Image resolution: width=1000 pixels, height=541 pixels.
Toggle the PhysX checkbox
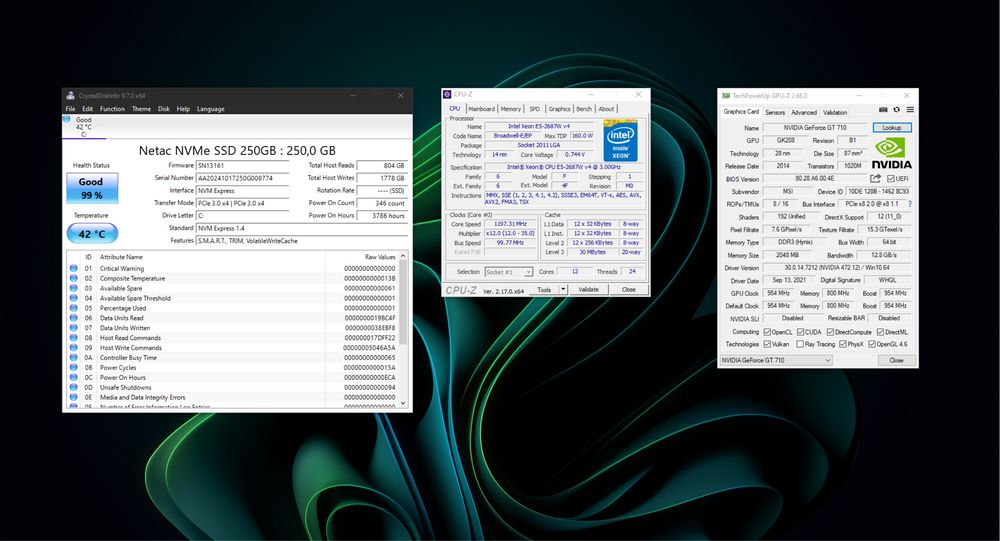click(842, 344)
